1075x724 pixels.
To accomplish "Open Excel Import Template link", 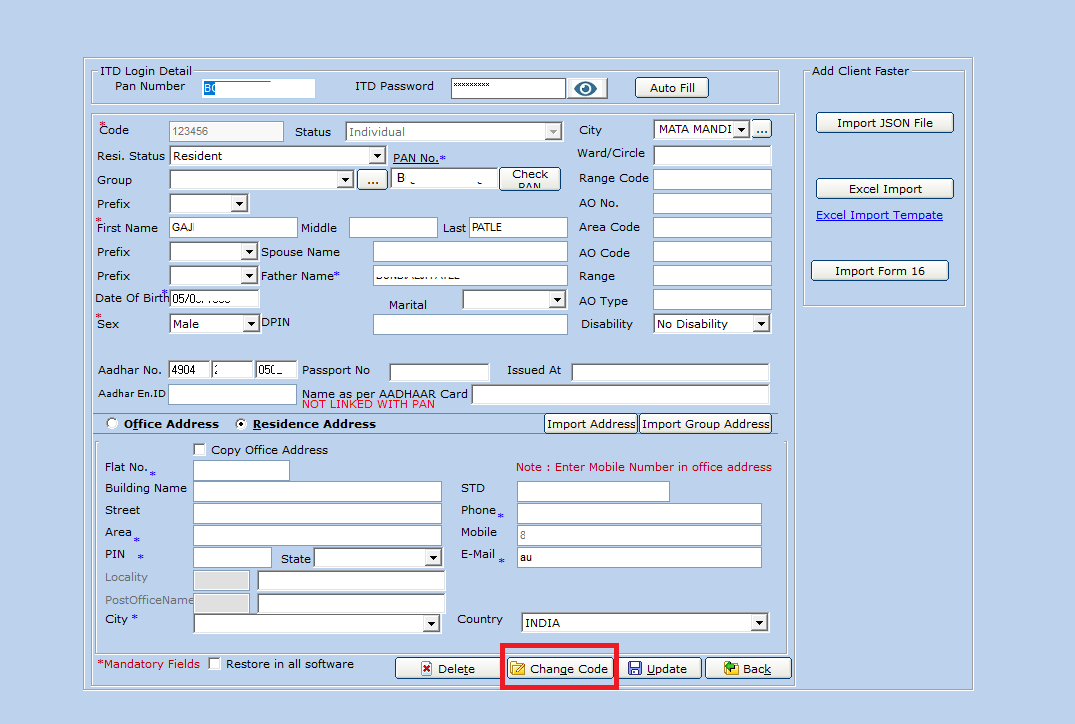I will [879, 215].
